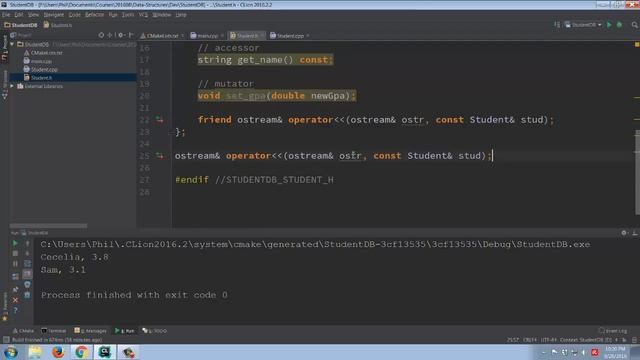This screenshot has width=640, height=360.
Task: Open Search Everywhere magnifier icon
Action: (635, 25)
